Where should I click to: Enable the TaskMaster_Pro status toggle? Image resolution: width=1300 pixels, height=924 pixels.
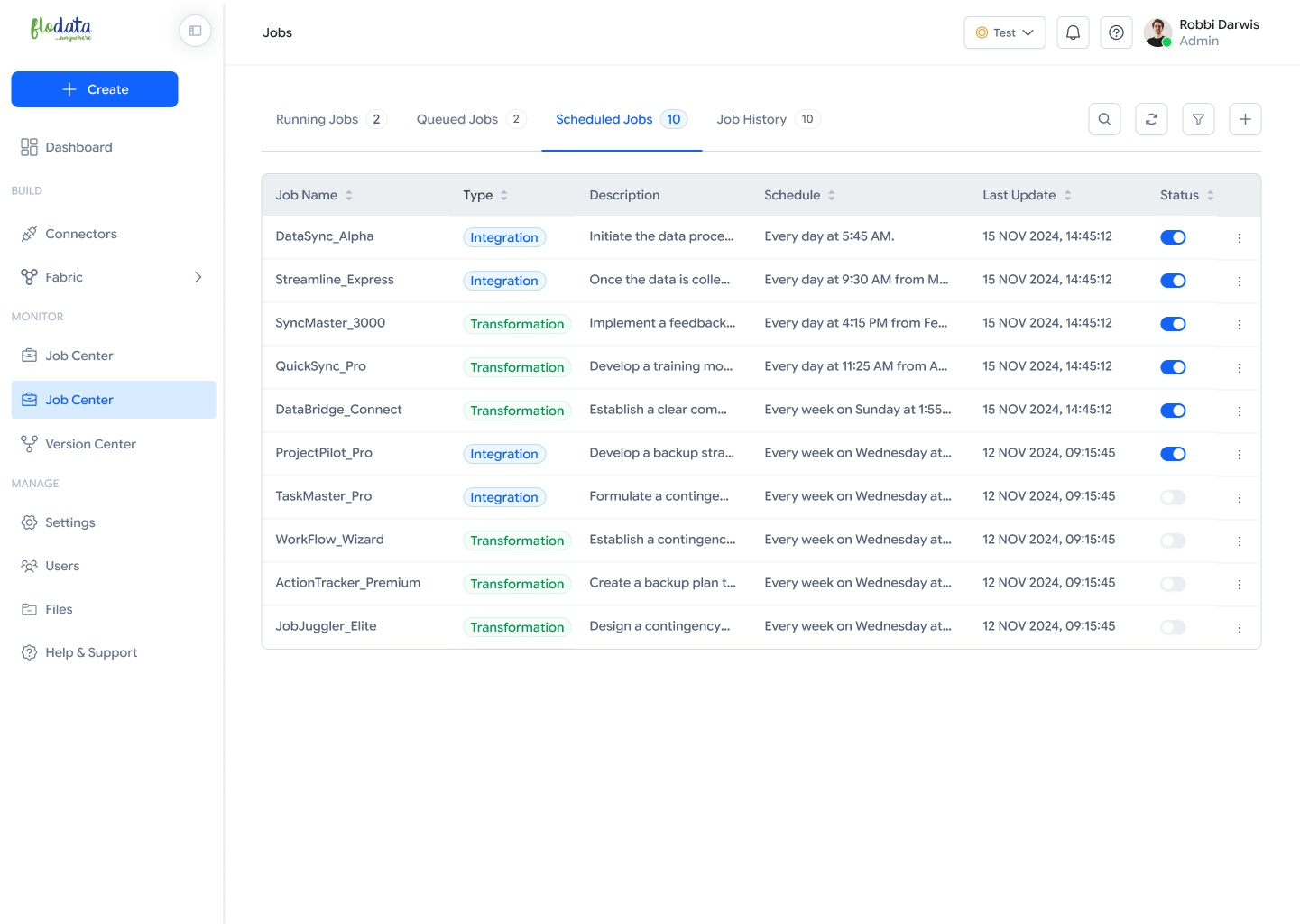pos(1173,497)
